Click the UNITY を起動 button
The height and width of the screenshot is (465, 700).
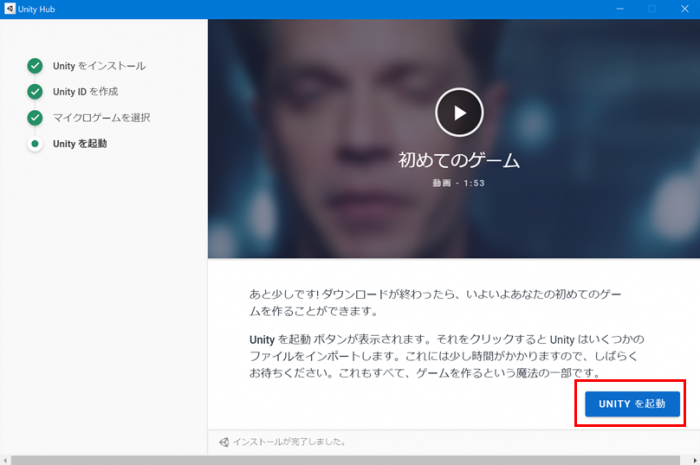tap(631, 403)
